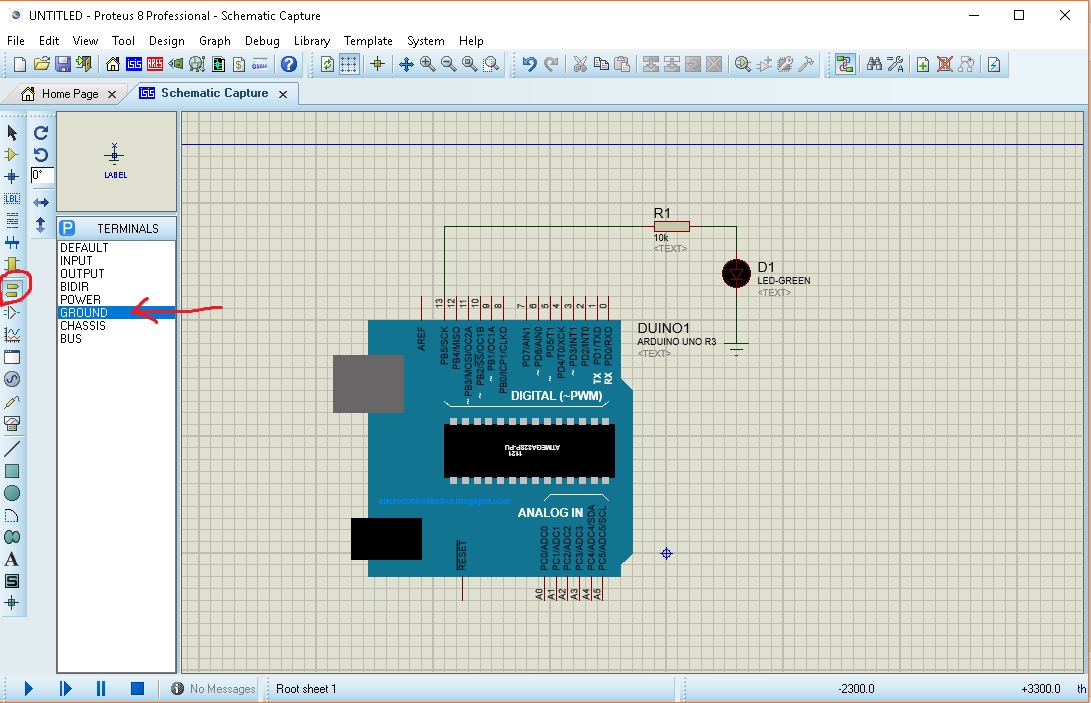Screen dimensions: 1091x703
Task: Select the Terminals Mode tool
Action: click(x=13, y=289)
